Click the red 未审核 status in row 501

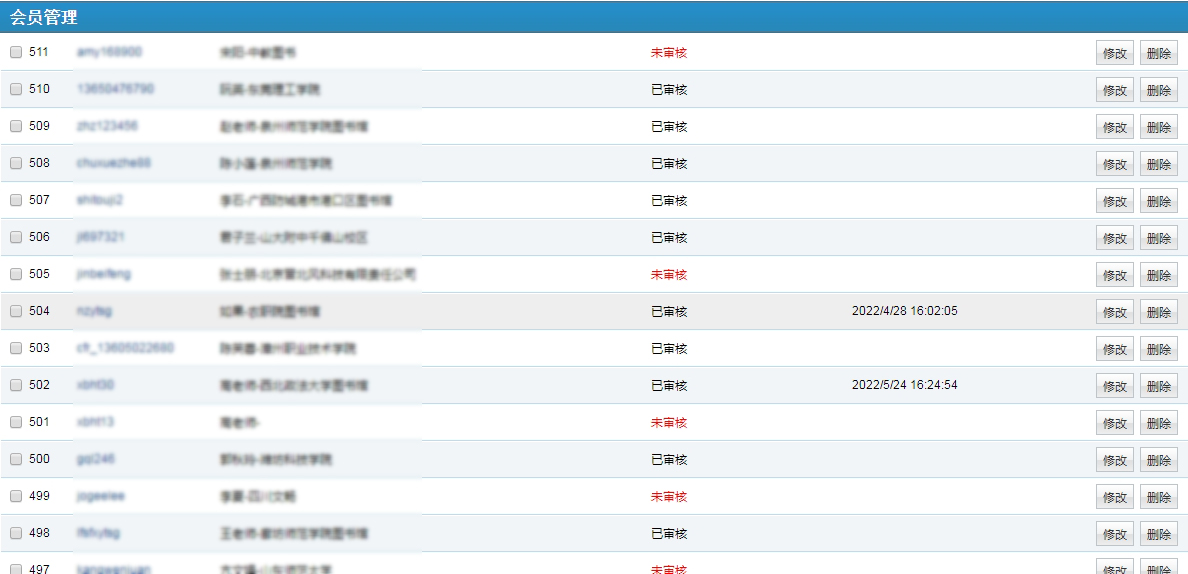[669, 422]
